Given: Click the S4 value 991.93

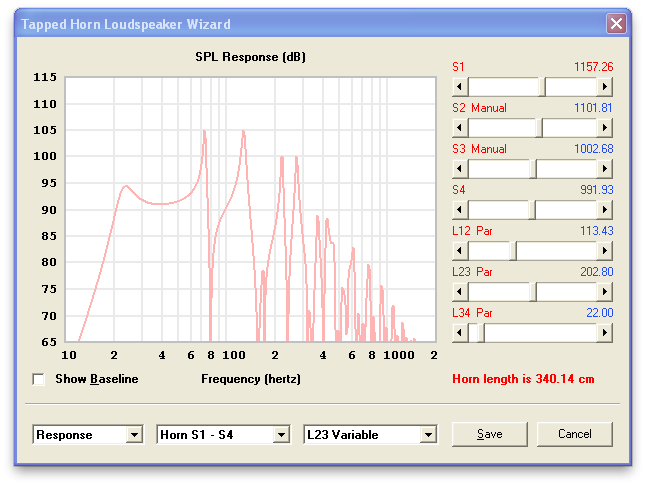Looking at the screenshot, I should pyautogui.click(x=597, y=190).
